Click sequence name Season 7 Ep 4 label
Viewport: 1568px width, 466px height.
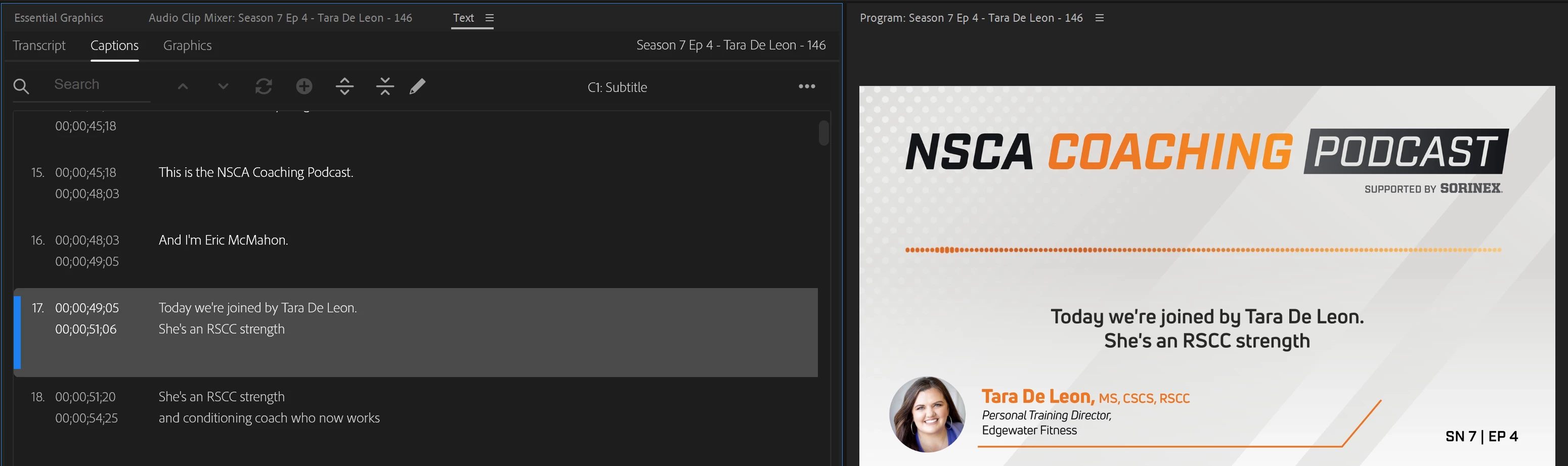click(x=730, y=45)
